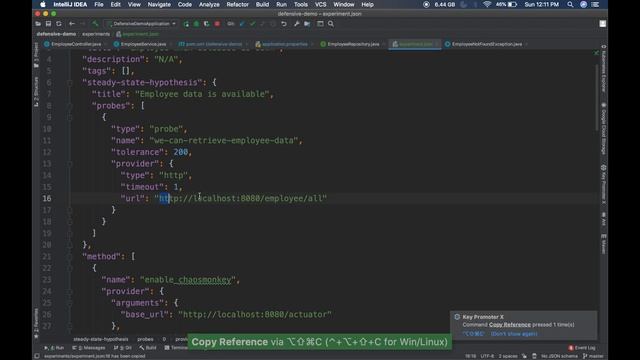The image size is (640, 360).
Task: Click the 2 spaces indent status widget
Action: click(508, 356)
